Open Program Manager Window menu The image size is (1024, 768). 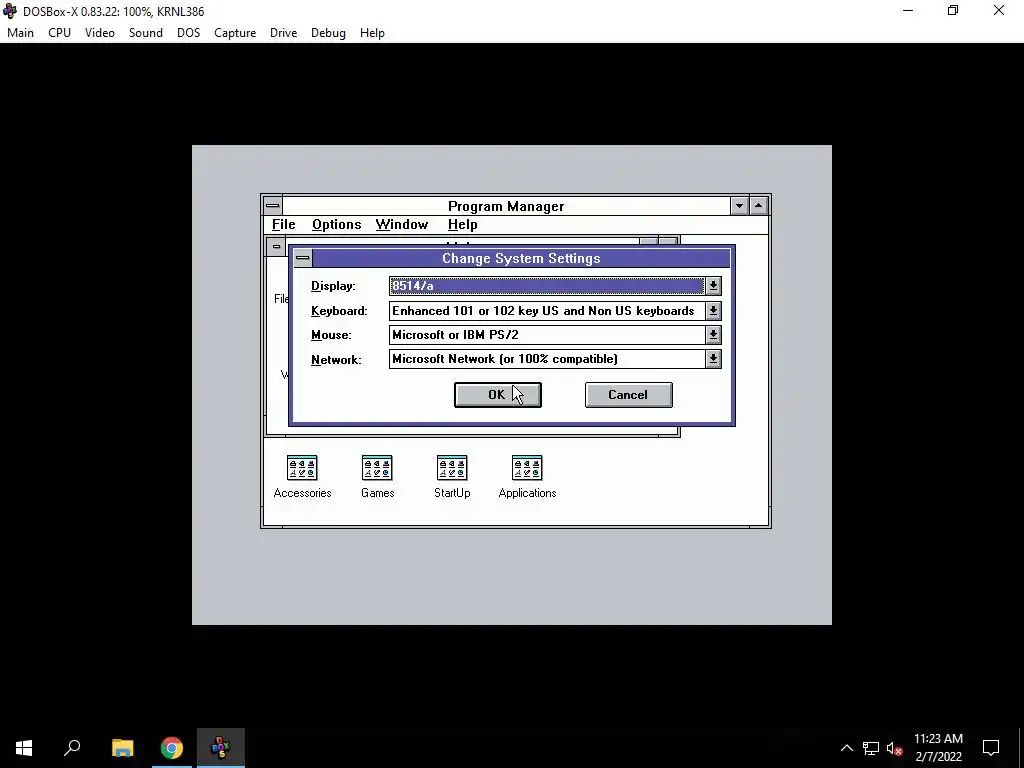[402, 225]
